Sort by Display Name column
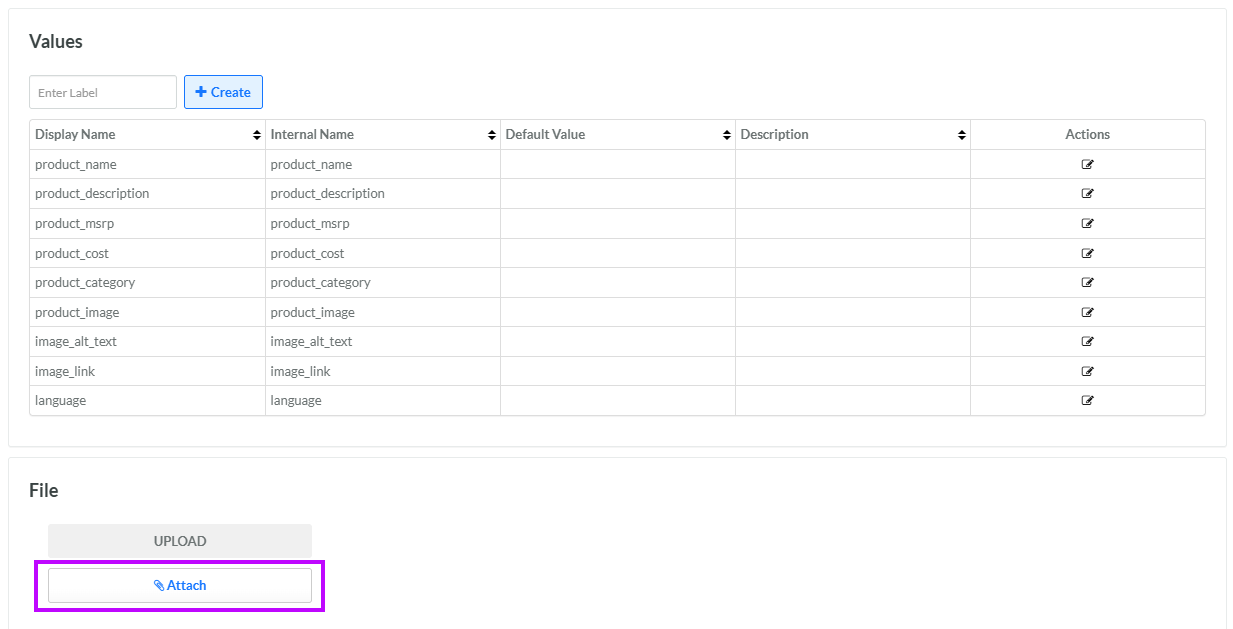1233x629 pixels. click(x=257, y=135)
